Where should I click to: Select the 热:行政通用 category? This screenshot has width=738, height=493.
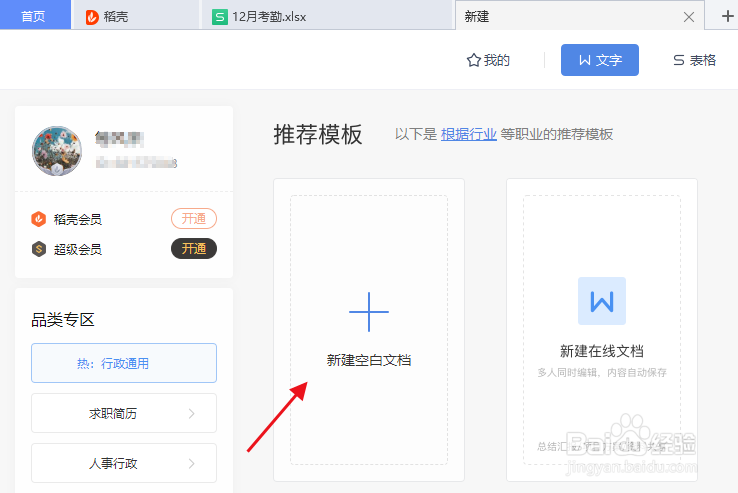click(124, 363)
